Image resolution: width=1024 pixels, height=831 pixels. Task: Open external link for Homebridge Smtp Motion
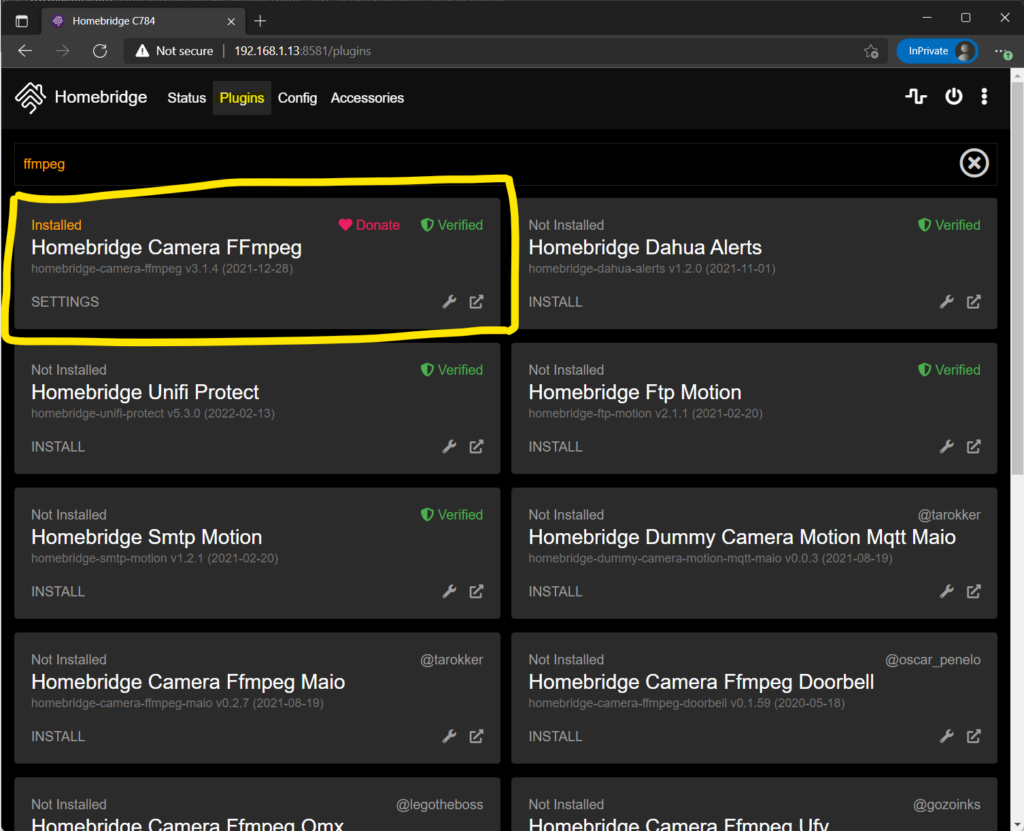click(477, 592)
